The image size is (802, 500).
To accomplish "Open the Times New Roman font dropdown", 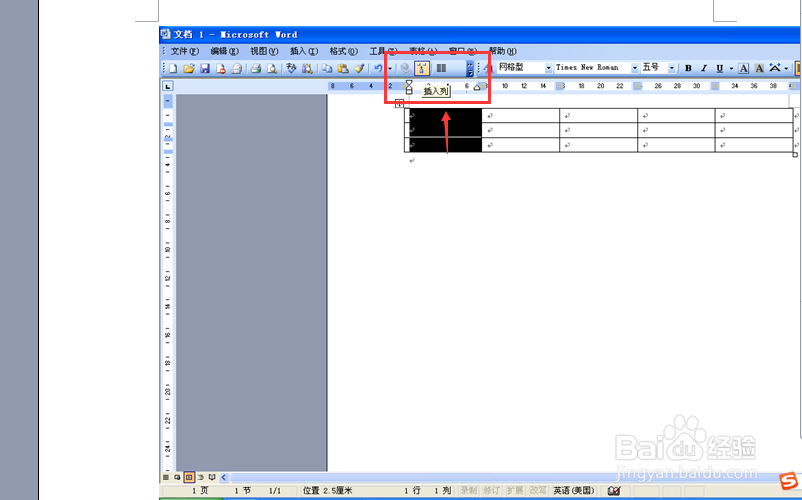I will 634,67.
